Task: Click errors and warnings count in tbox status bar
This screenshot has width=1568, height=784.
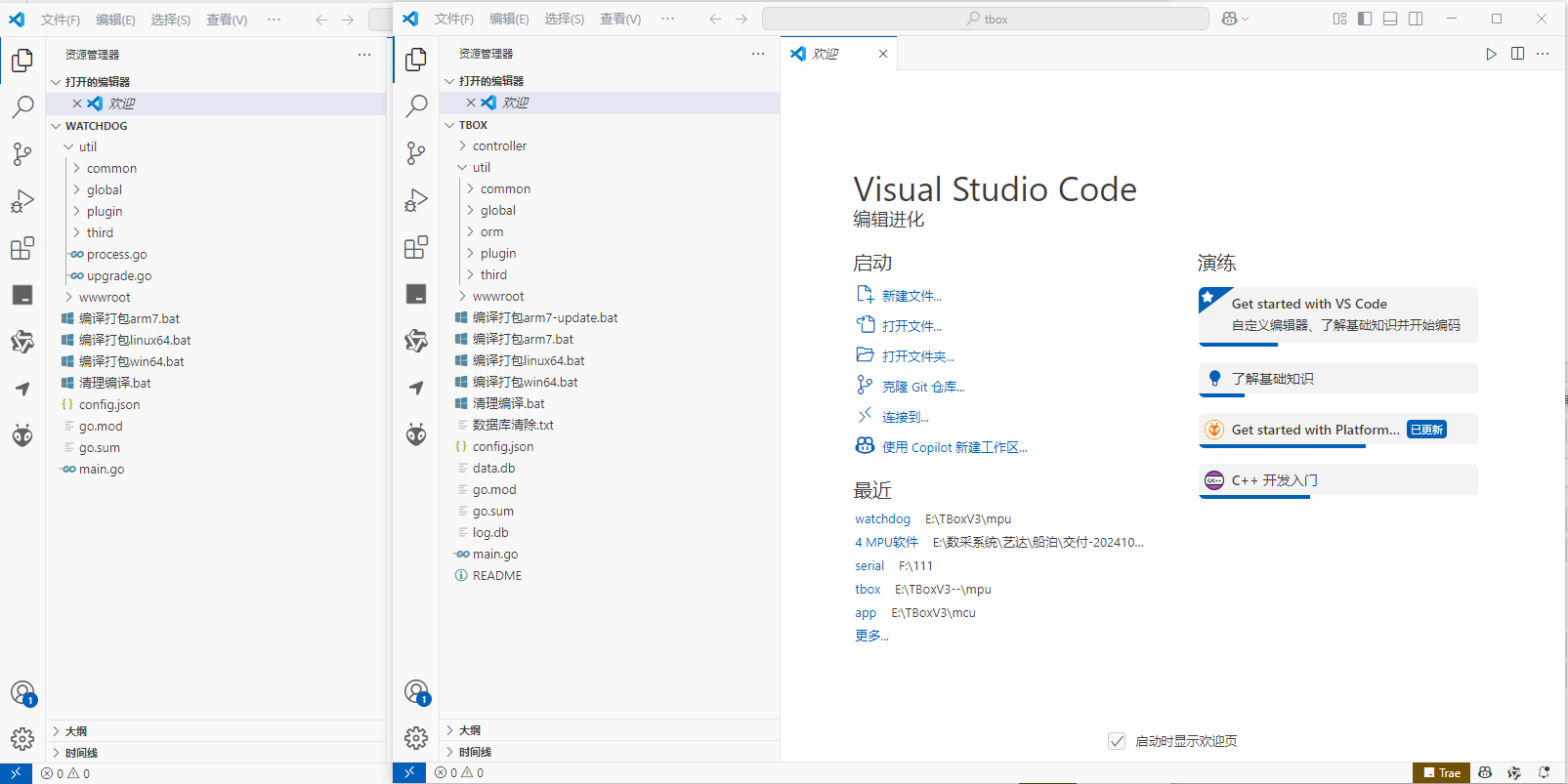Action: pyautogui.click(x=459, y=772)
